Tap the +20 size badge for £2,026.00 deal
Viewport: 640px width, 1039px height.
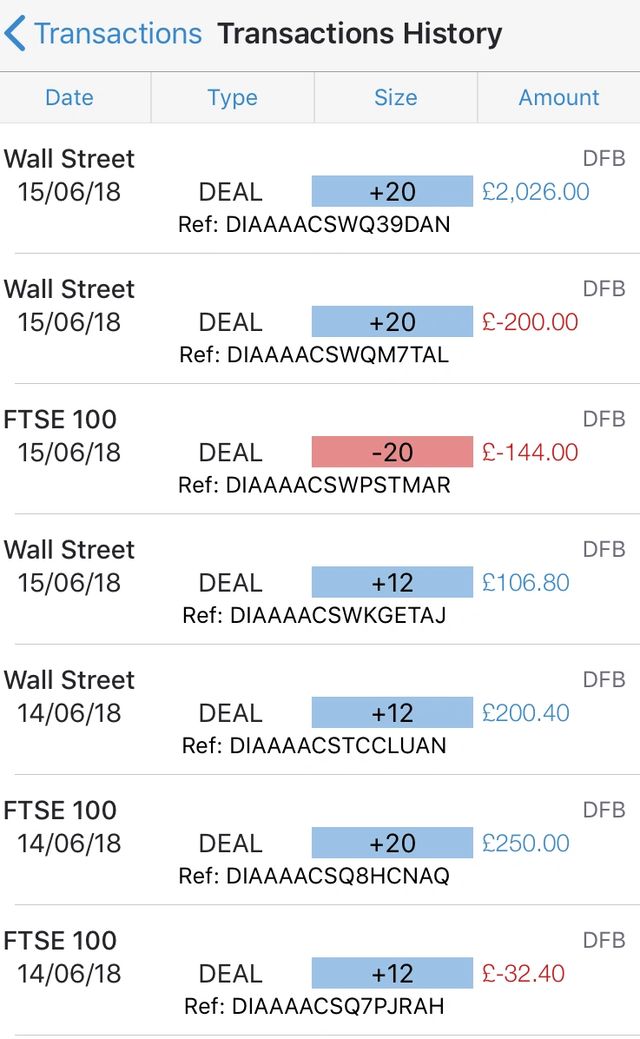[x=392, y=191]
